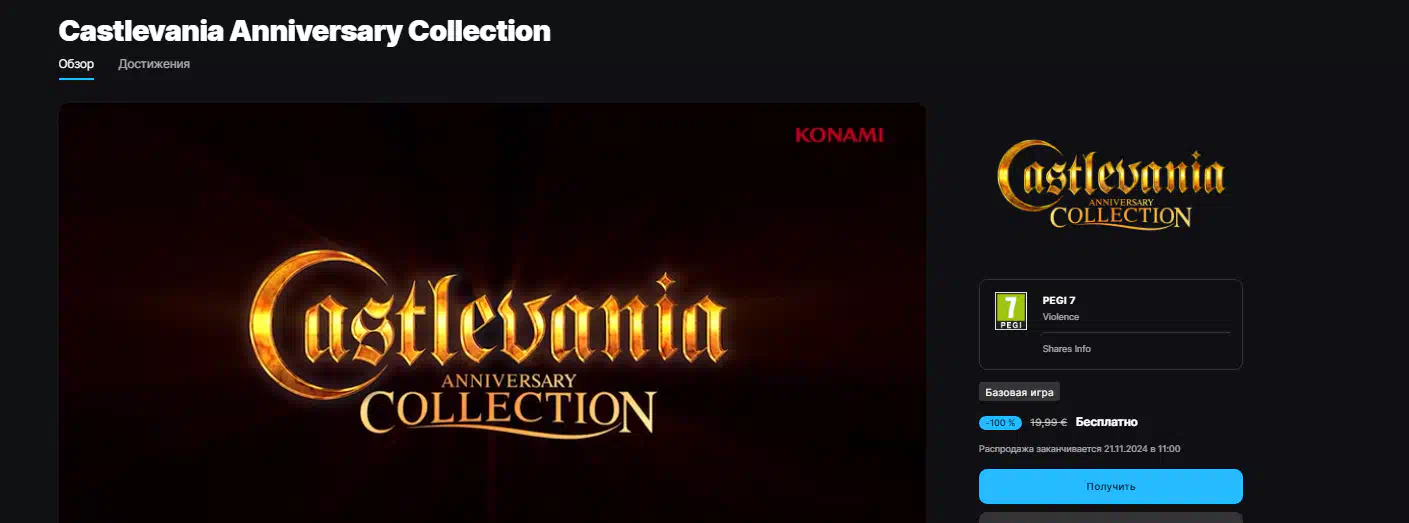Click the PEGI 7 heading text
The width and height of the screenshot is (1409, 523).
(x=1058, y=300)
